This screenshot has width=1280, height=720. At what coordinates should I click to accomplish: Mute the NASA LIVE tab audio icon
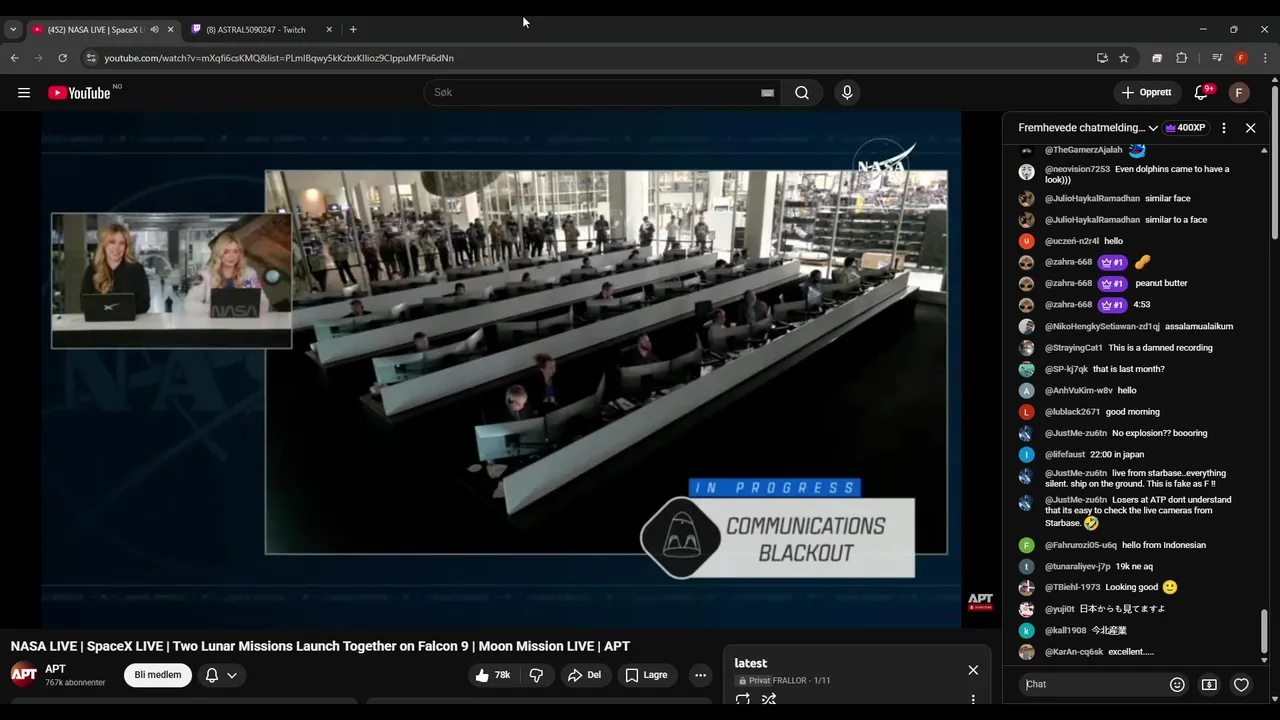point(154,29)
